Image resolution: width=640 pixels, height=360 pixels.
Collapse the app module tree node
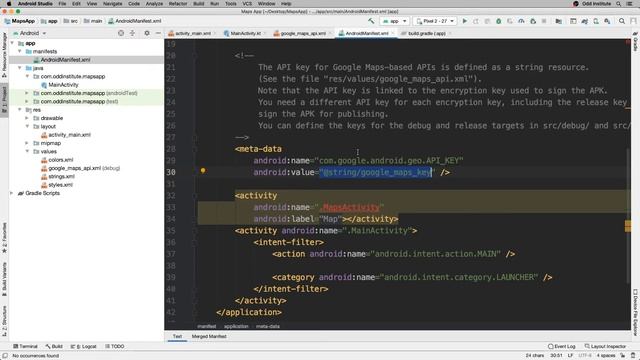click(12, 43)
